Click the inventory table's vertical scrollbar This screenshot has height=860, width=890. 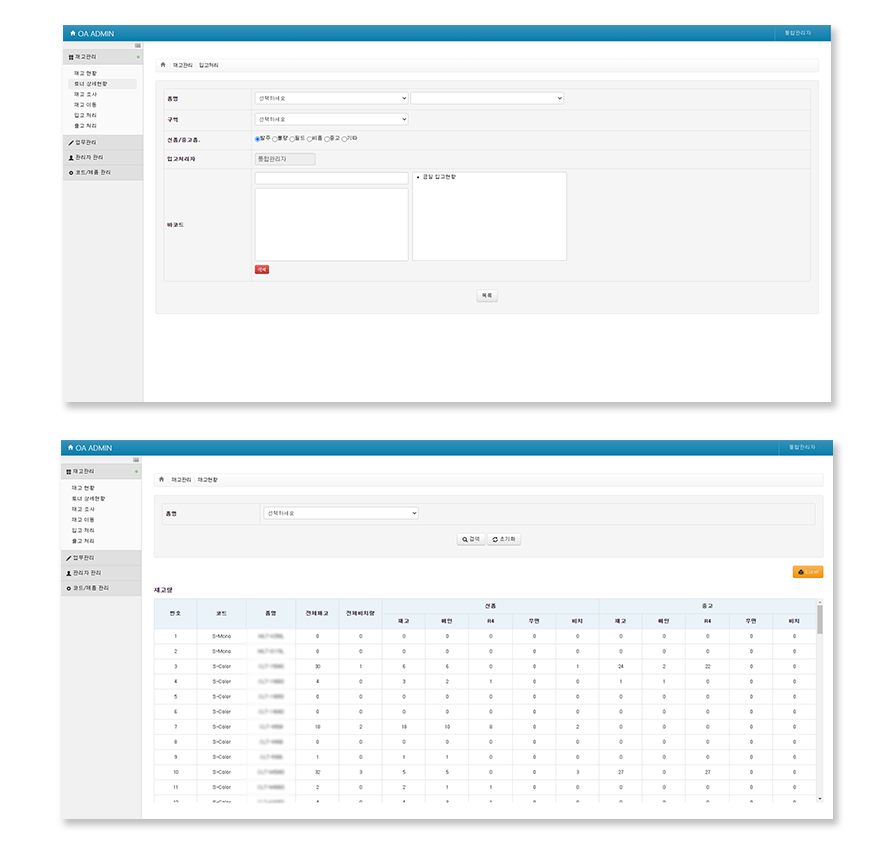click(820, 620)
